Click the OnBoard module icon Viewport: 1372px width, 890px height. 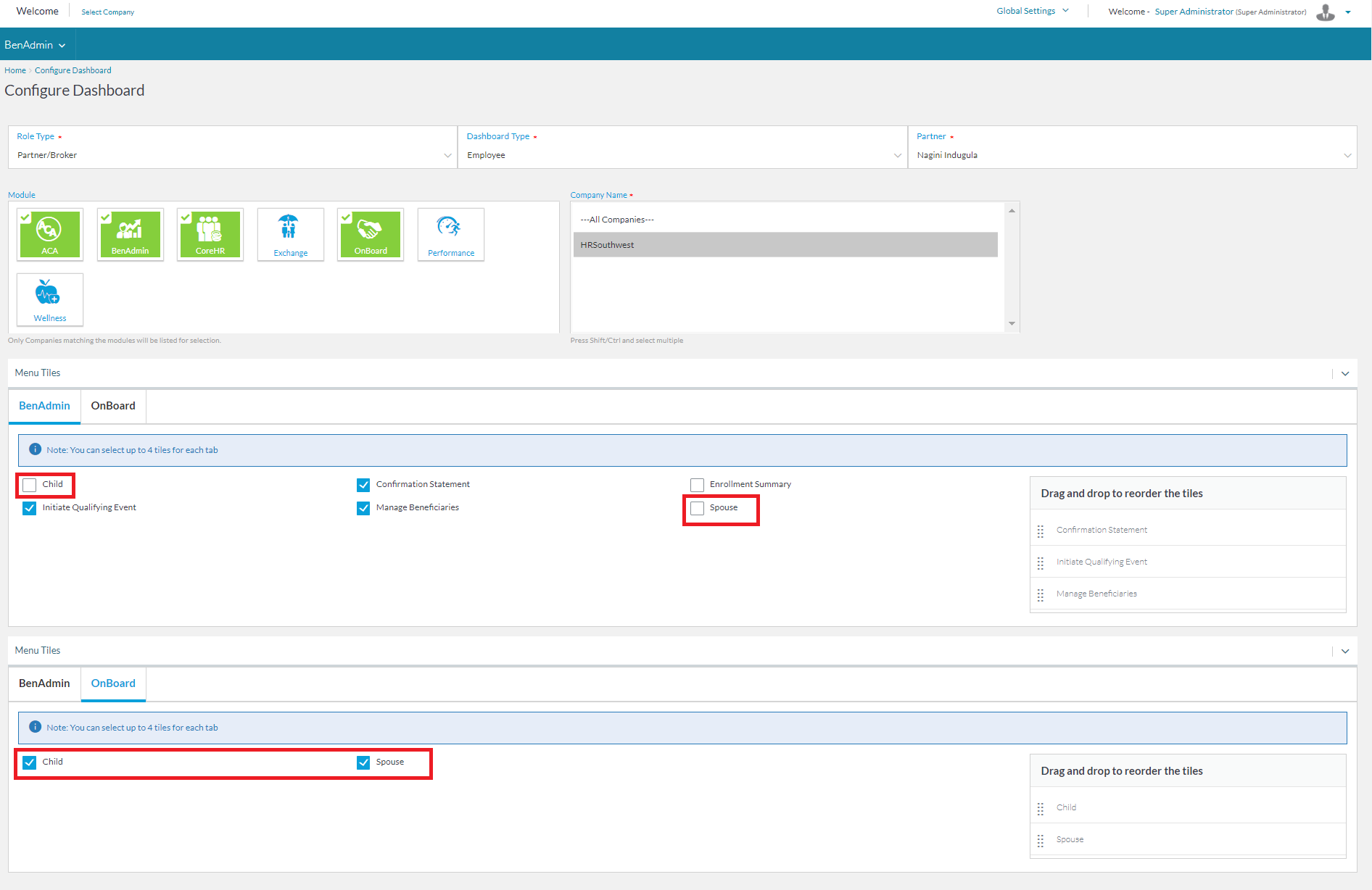(x=371, y=233)
